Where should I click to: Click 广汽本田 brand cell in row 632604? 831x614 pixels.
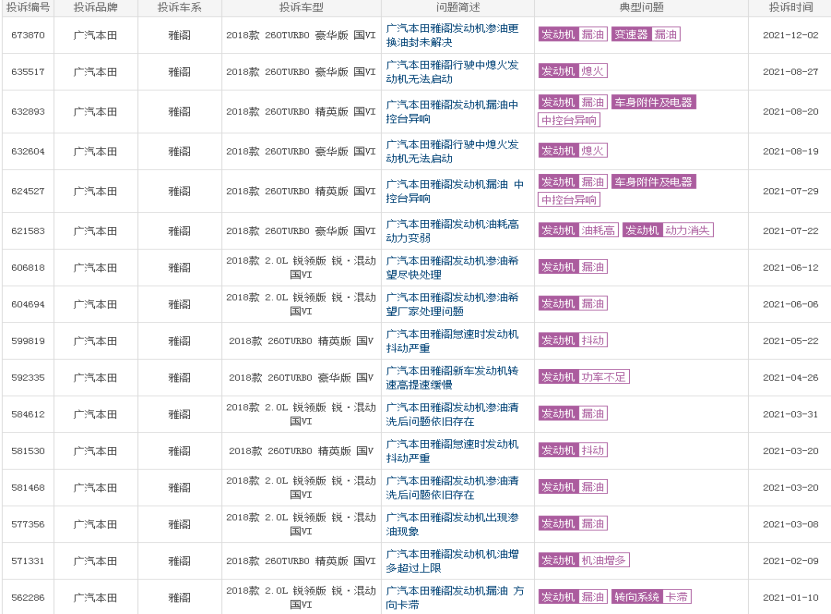tap(95, 152)
